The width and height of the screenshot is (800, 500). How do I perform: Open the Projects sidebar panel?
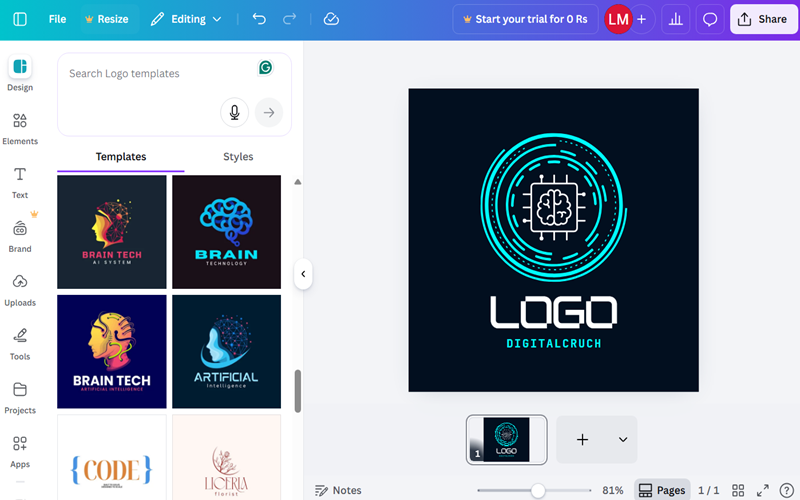pos(20,398)
